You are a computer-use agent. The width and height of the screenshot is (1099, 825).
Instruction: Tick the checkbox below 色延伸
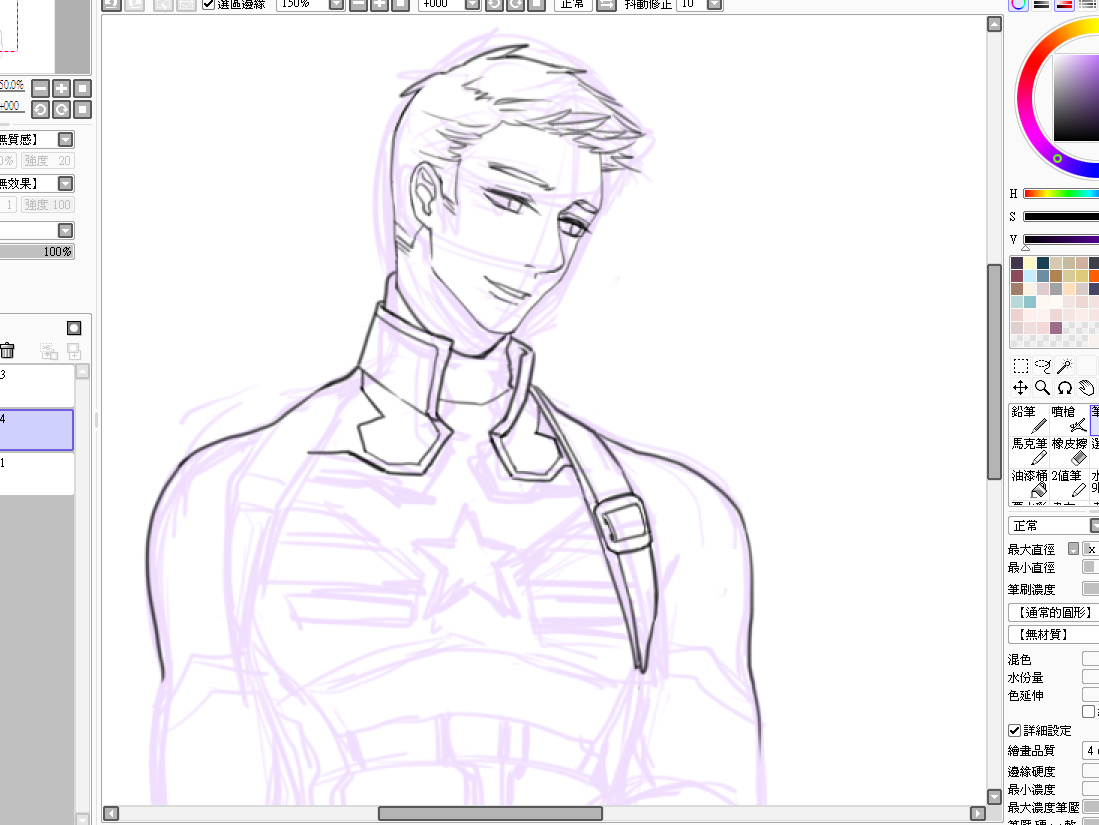(x=1088, y=711)
